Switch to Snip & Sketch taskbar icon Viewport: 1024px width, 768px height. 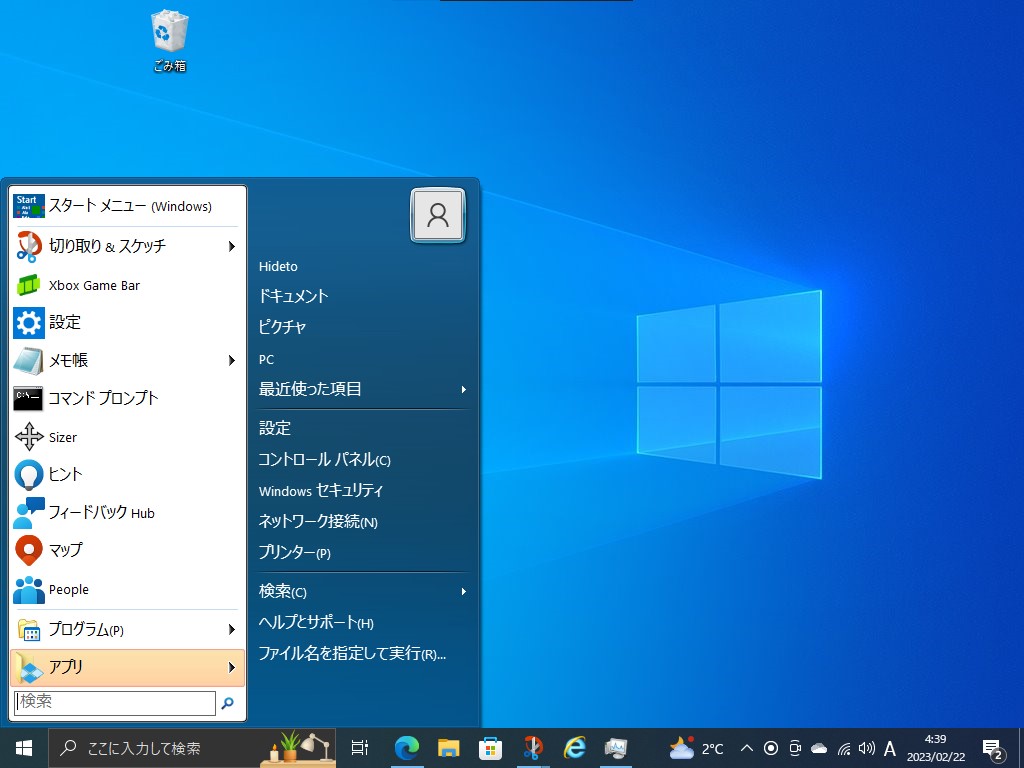tap(532, 748)
